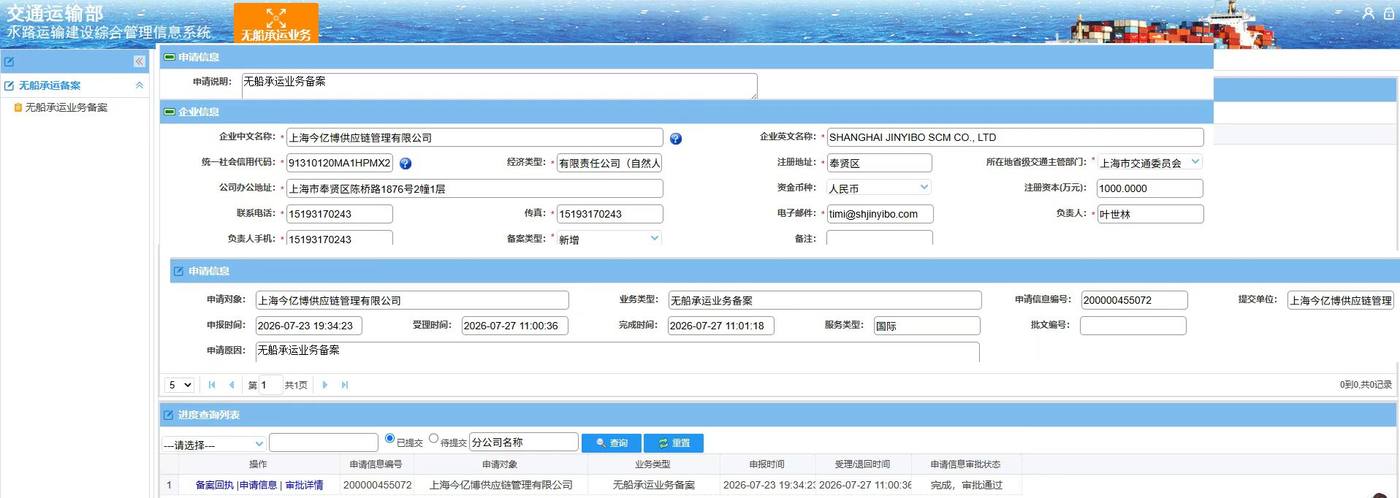Viewport: 1400px width, 498px height.
Task: Go to the last page of results
Action: [345, 385]
